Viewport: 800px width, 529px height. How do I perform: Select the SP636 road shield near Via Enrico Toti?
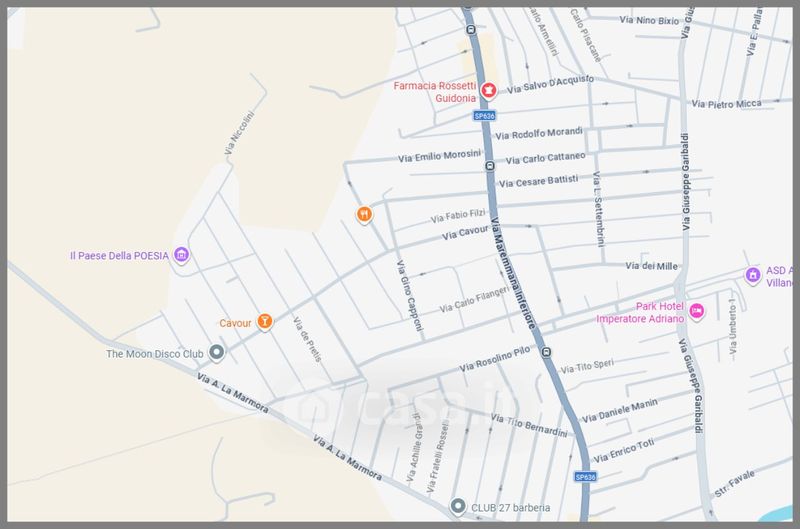point(585,477)
